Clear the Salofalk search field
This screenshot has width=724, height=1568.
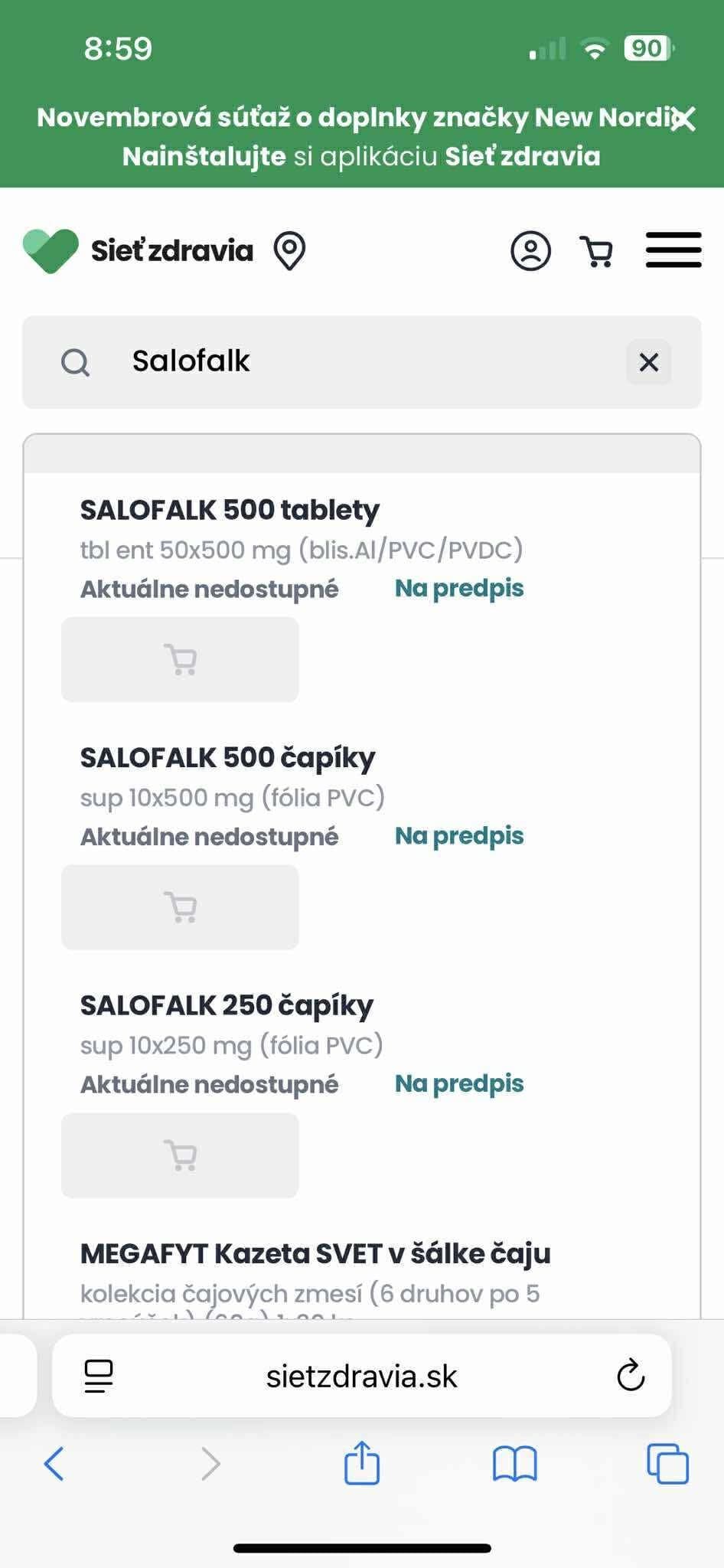(x=648, y=362)
